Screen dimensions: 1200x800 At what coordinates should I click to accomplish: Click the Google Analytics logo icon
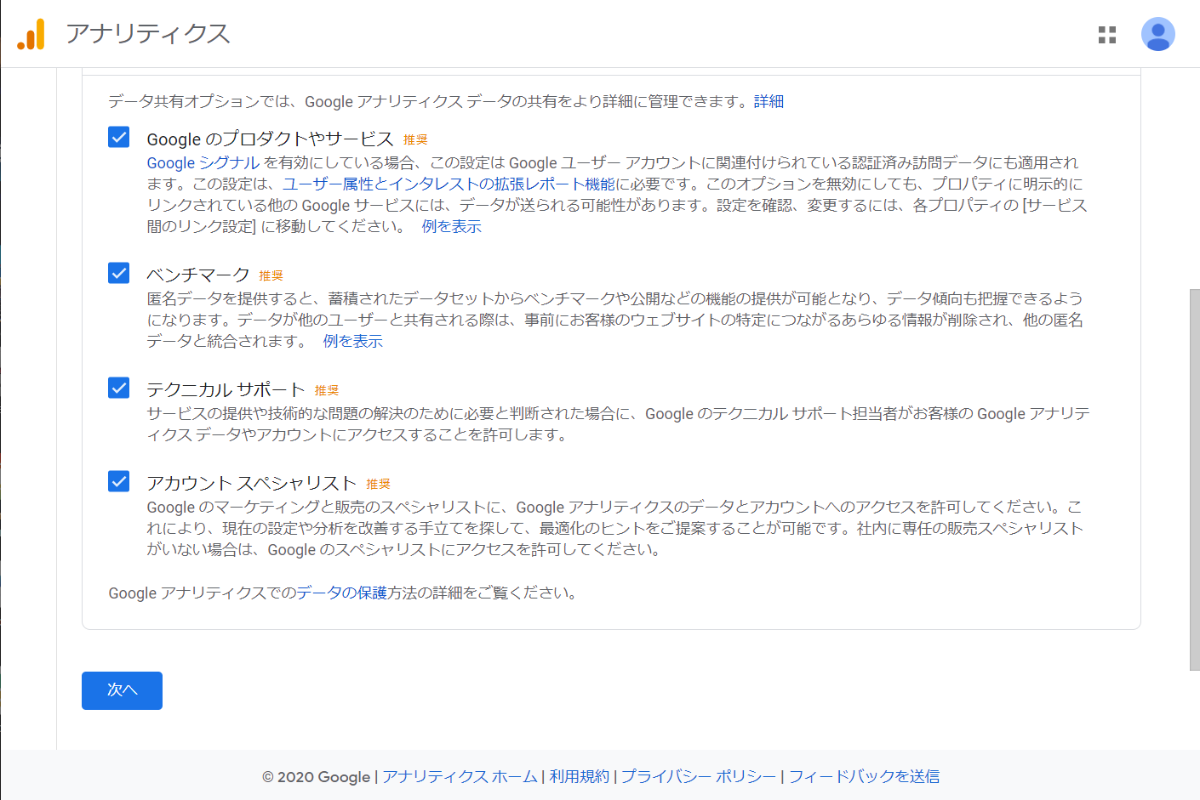(31, 34)
